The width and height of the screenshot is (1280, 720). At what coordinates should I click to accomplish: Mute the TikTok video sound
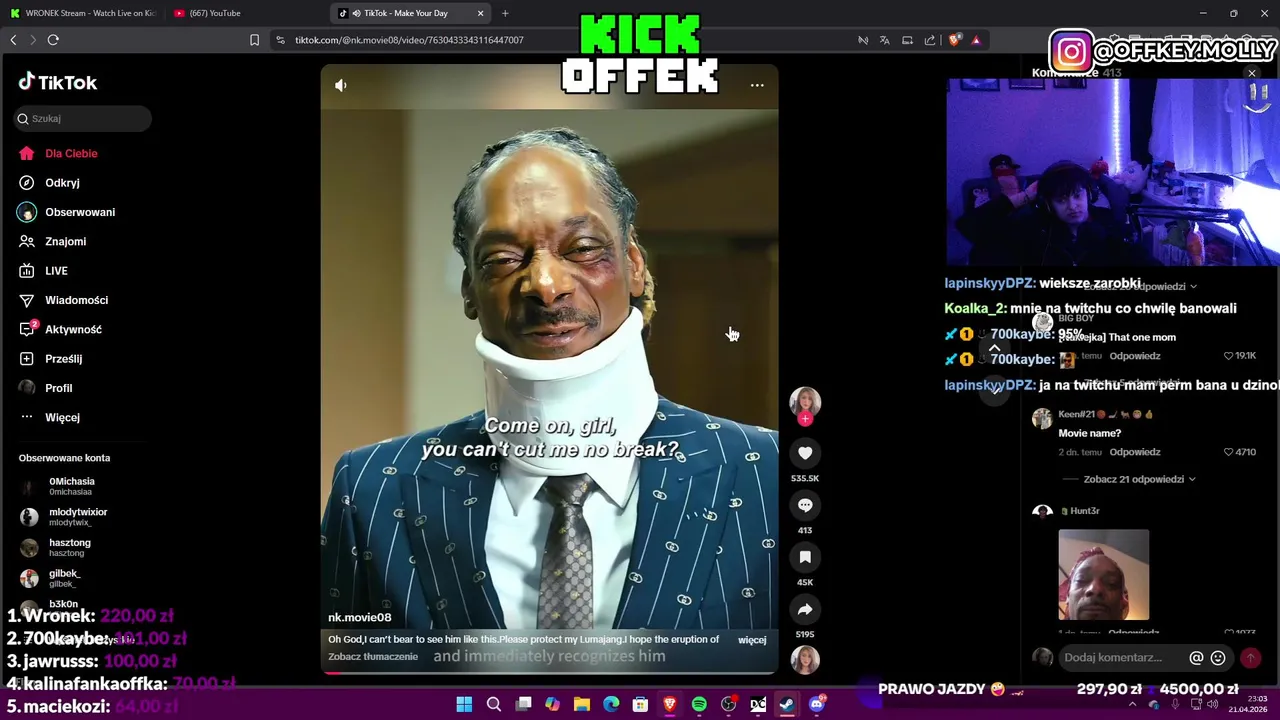point(341,85)
